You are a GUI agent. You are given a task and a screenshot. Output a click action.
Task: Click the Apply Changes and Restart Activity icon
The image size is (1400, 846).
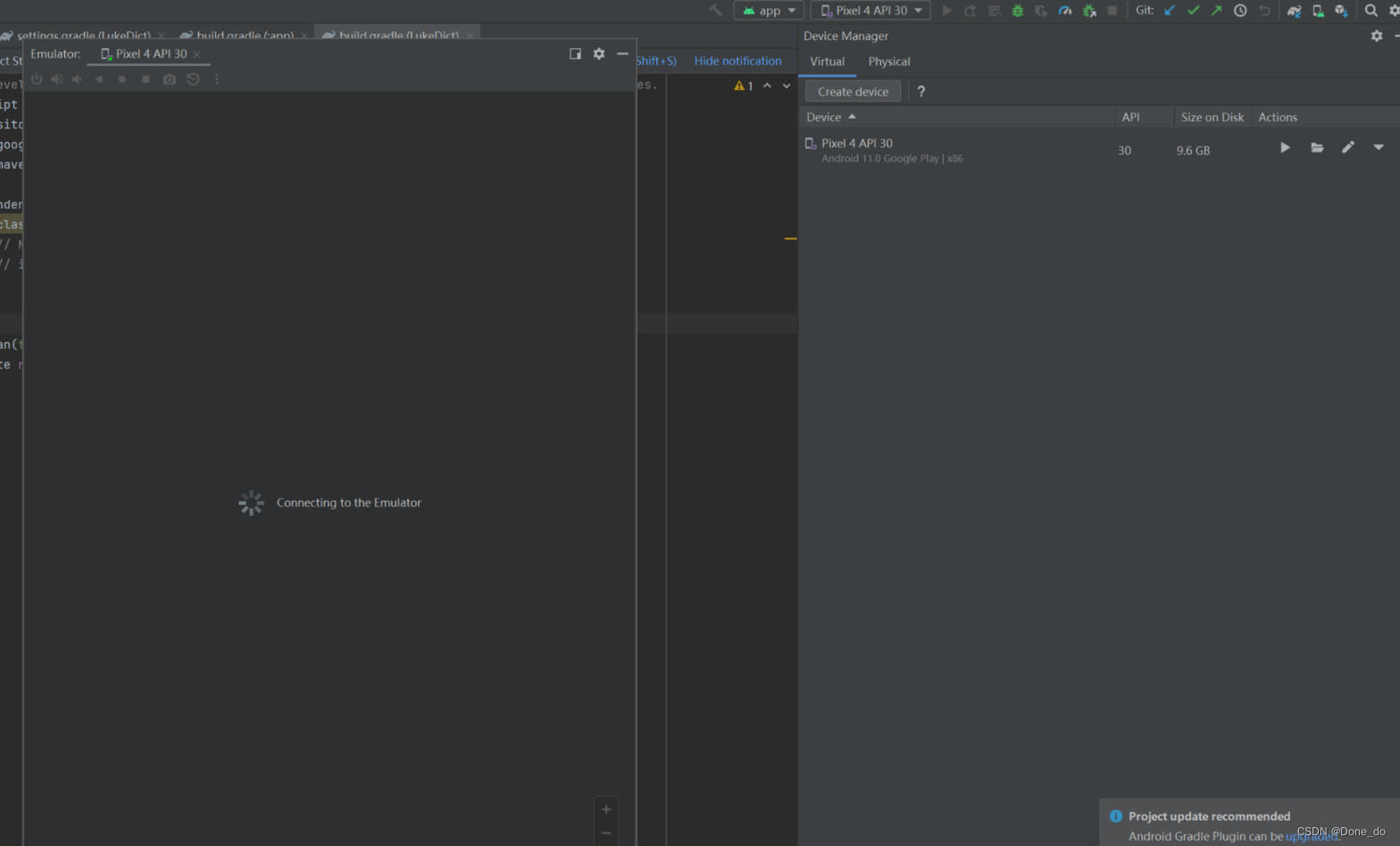(x=971, y=11)
